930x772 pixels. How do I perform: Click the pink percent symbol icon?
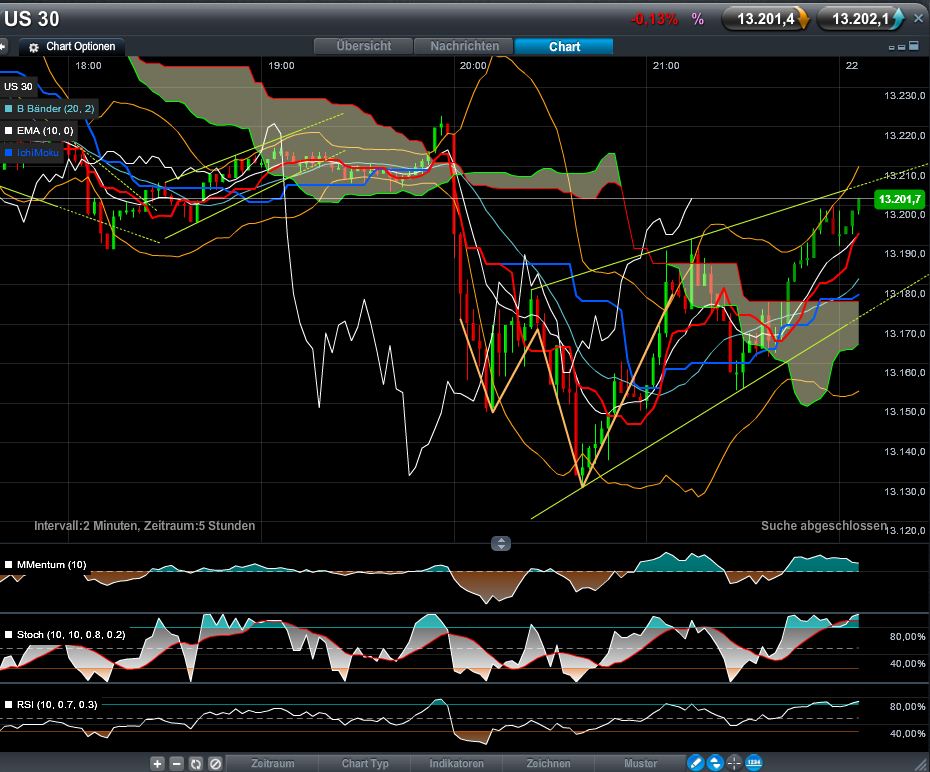[x=698, y=19]
